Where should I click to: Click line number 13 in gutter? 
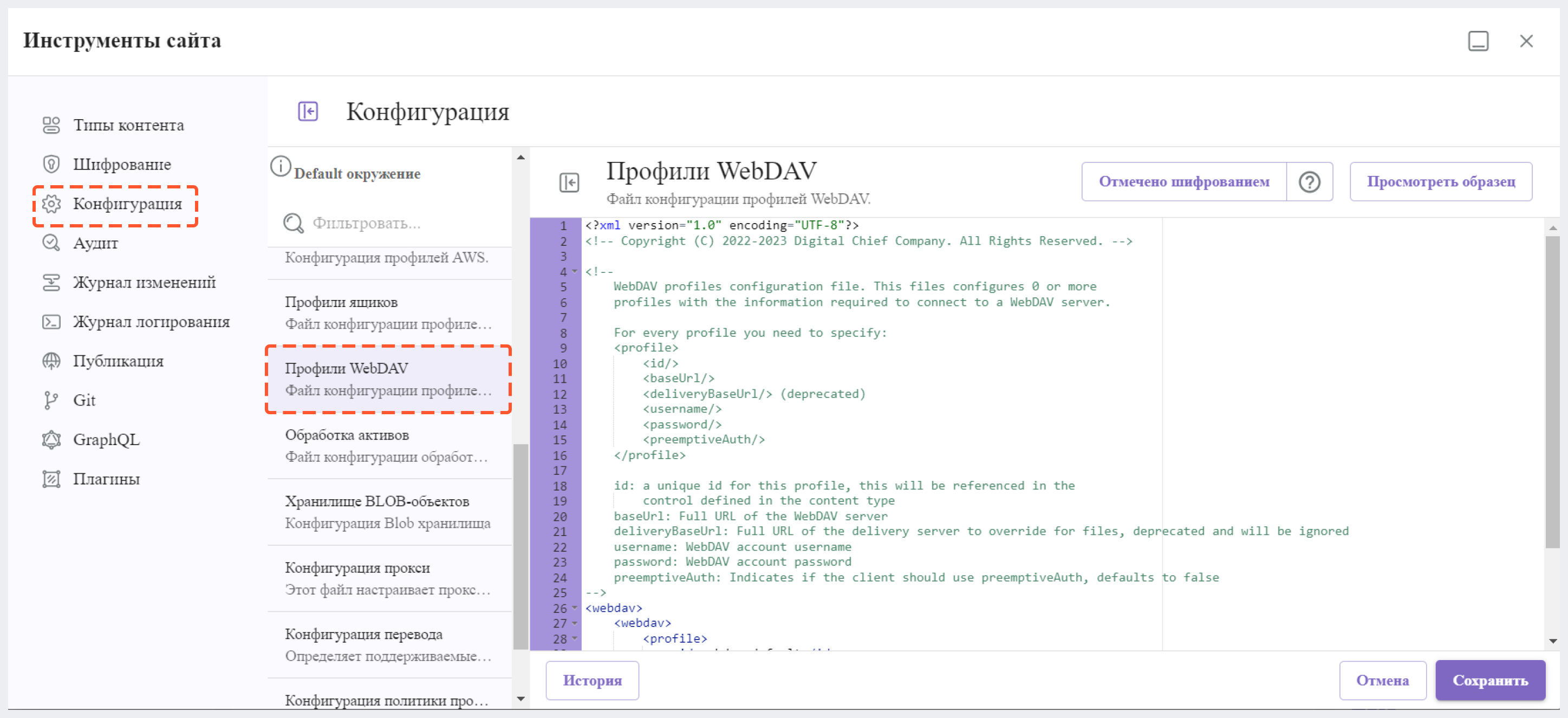[559, 409]
